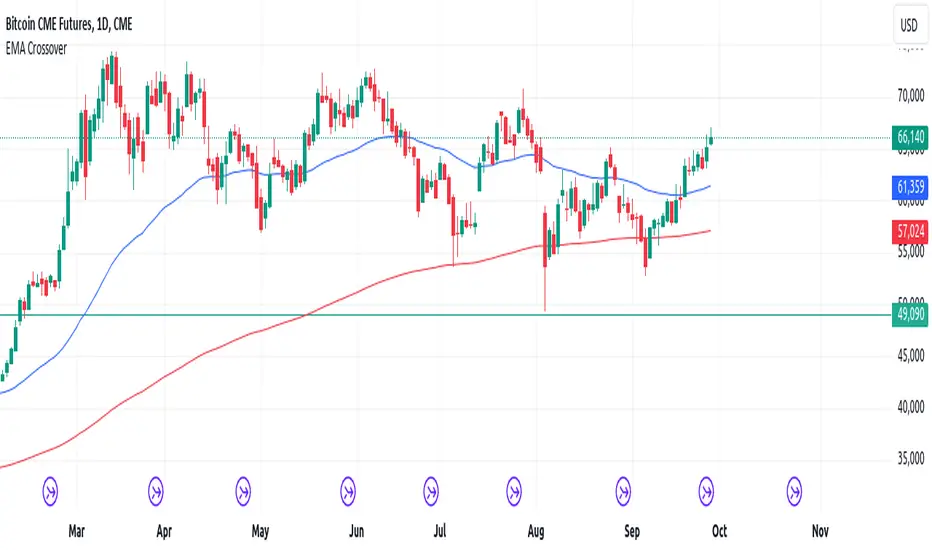Open the event icon just left of Oct

pyautogui.click(x=706, y=492)
